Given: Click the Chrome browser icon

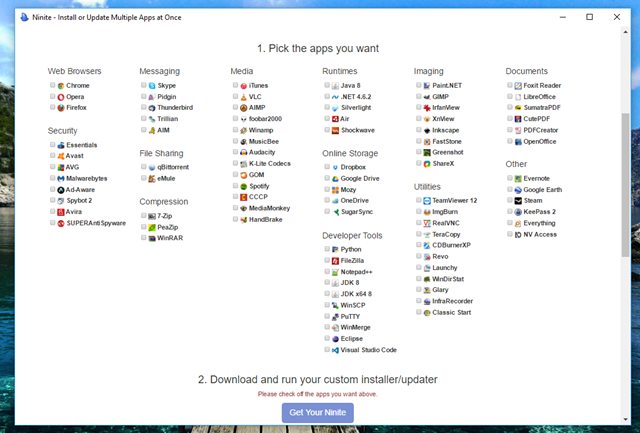Looking at the screenshot, I should pyautogui.click(x=61, y=86).
